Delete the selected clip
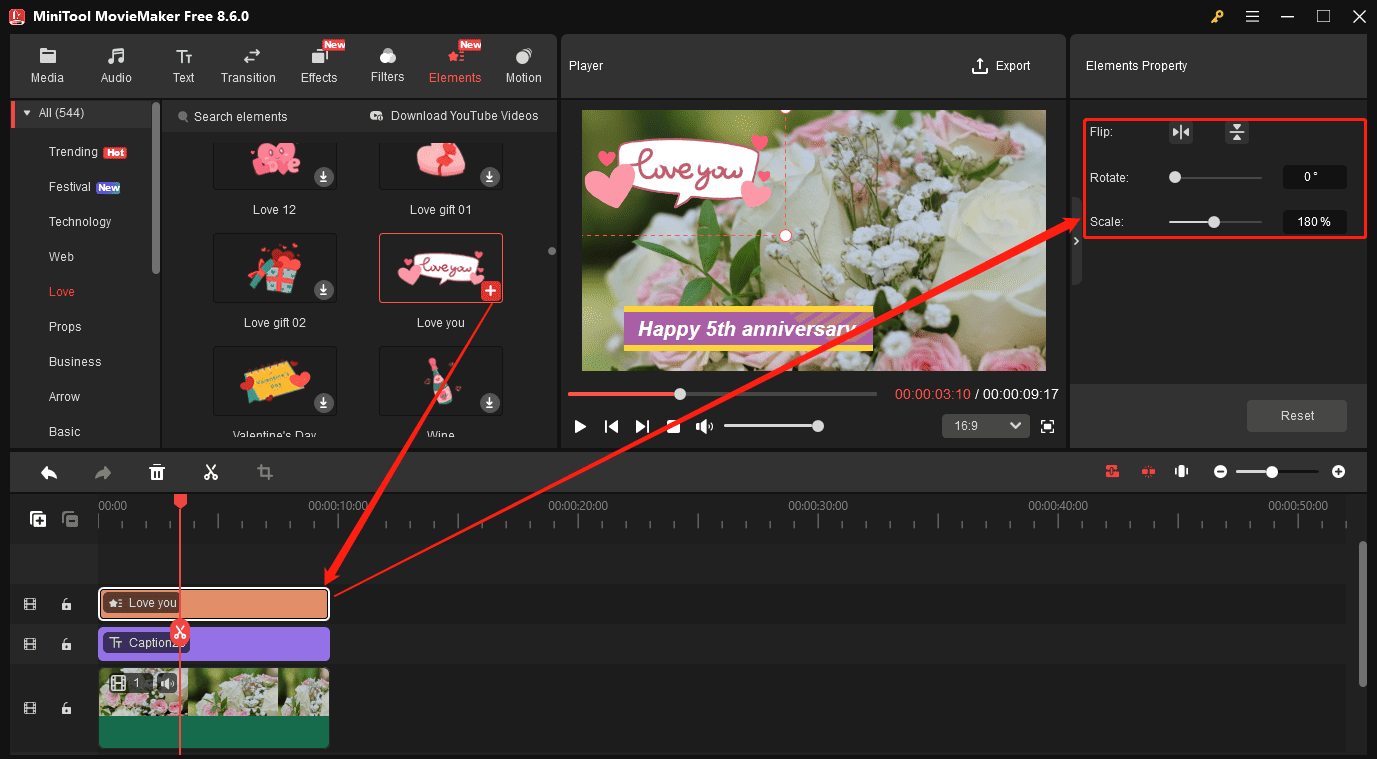This screenshot has height=759, width=1377. [x=157, y=472]
